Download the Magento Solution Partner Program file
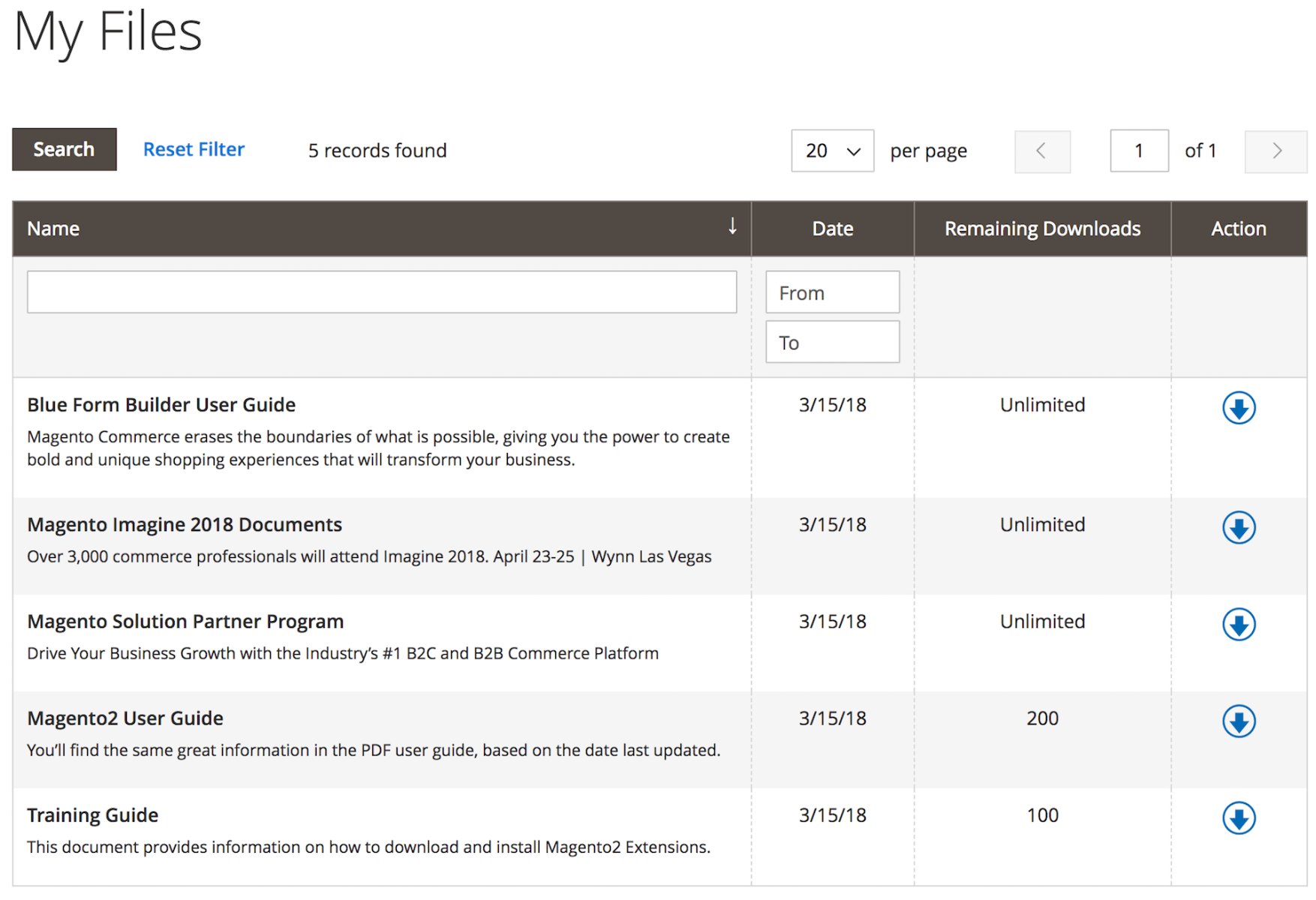Image resolution: width=1316 pixels, height=900 pixels. (1239, 624)
